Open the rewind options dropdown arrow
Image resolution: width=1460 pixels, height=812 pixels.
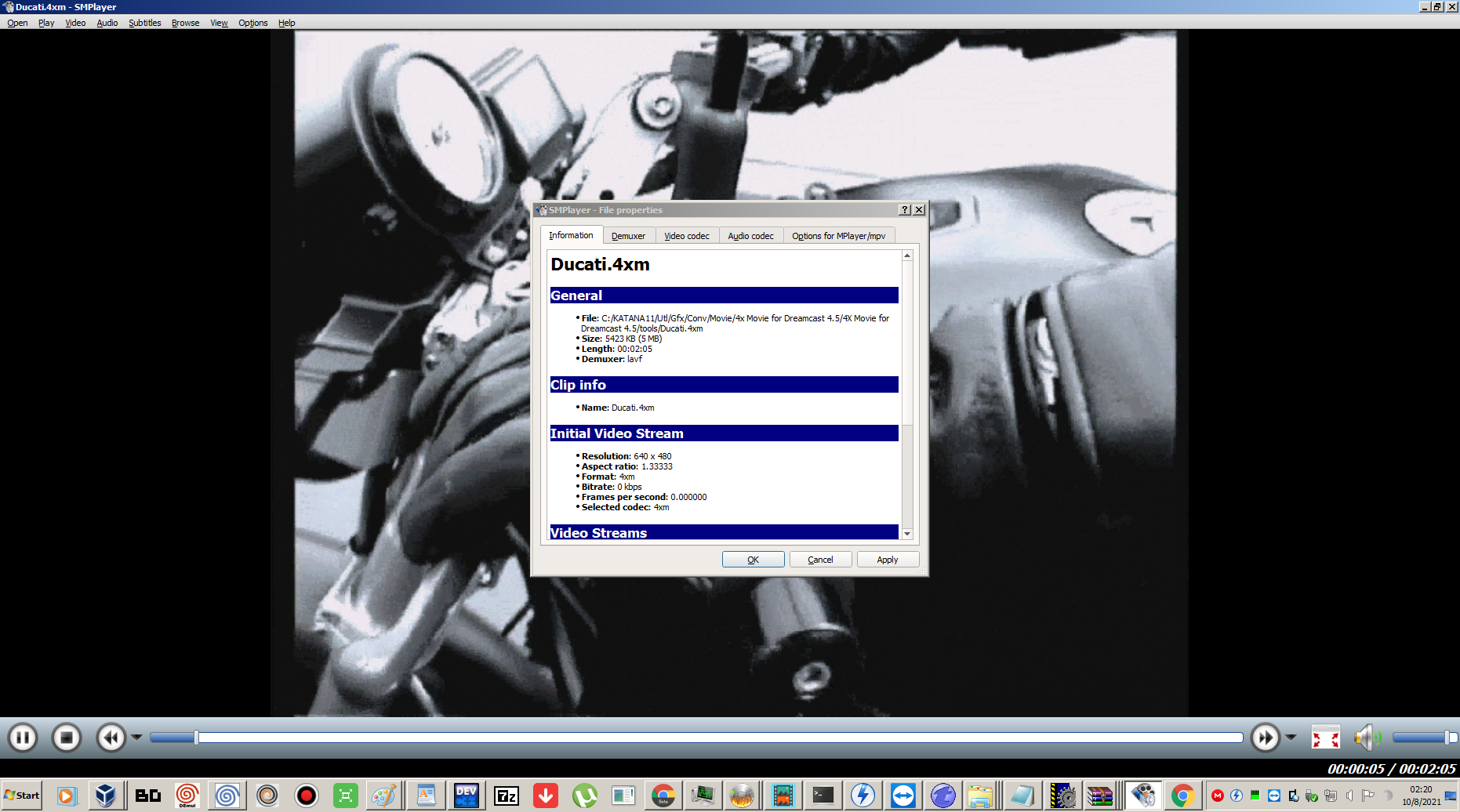point(136,738)
